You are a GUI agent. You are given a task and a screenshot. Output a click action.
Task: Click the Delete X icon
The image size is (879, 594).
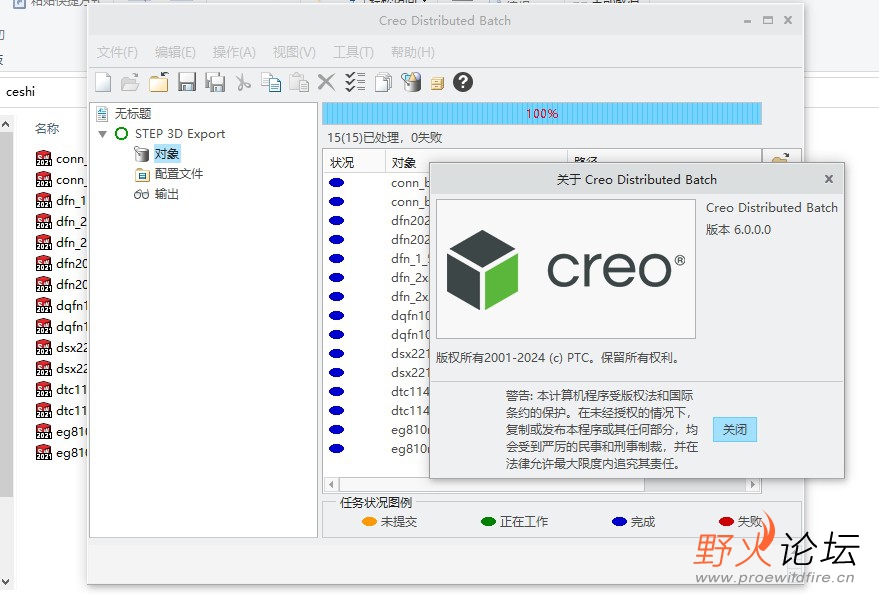(326, 82)
